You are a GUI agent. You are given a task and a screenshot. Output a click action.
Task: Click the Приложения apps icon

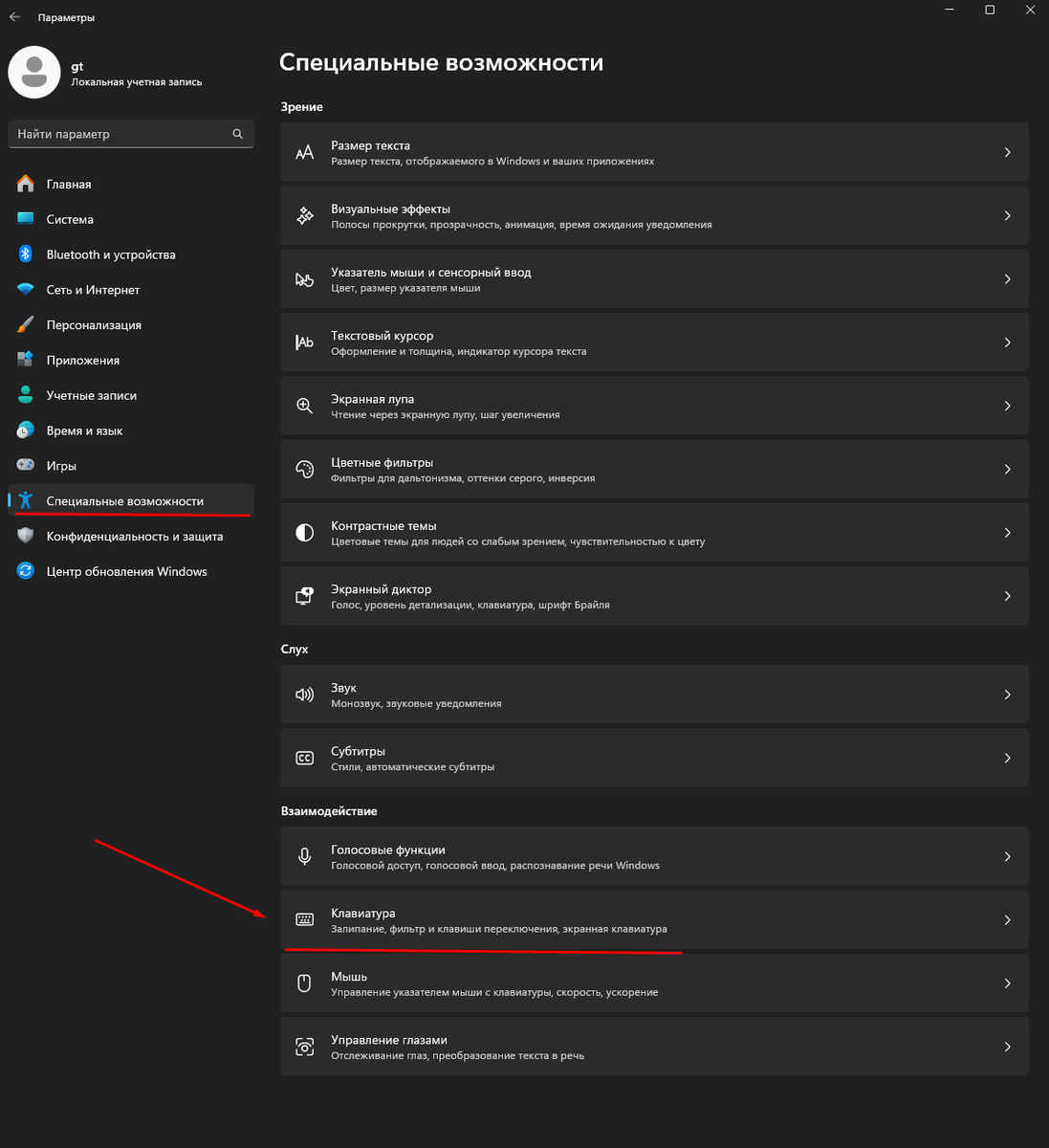[26, 360]
